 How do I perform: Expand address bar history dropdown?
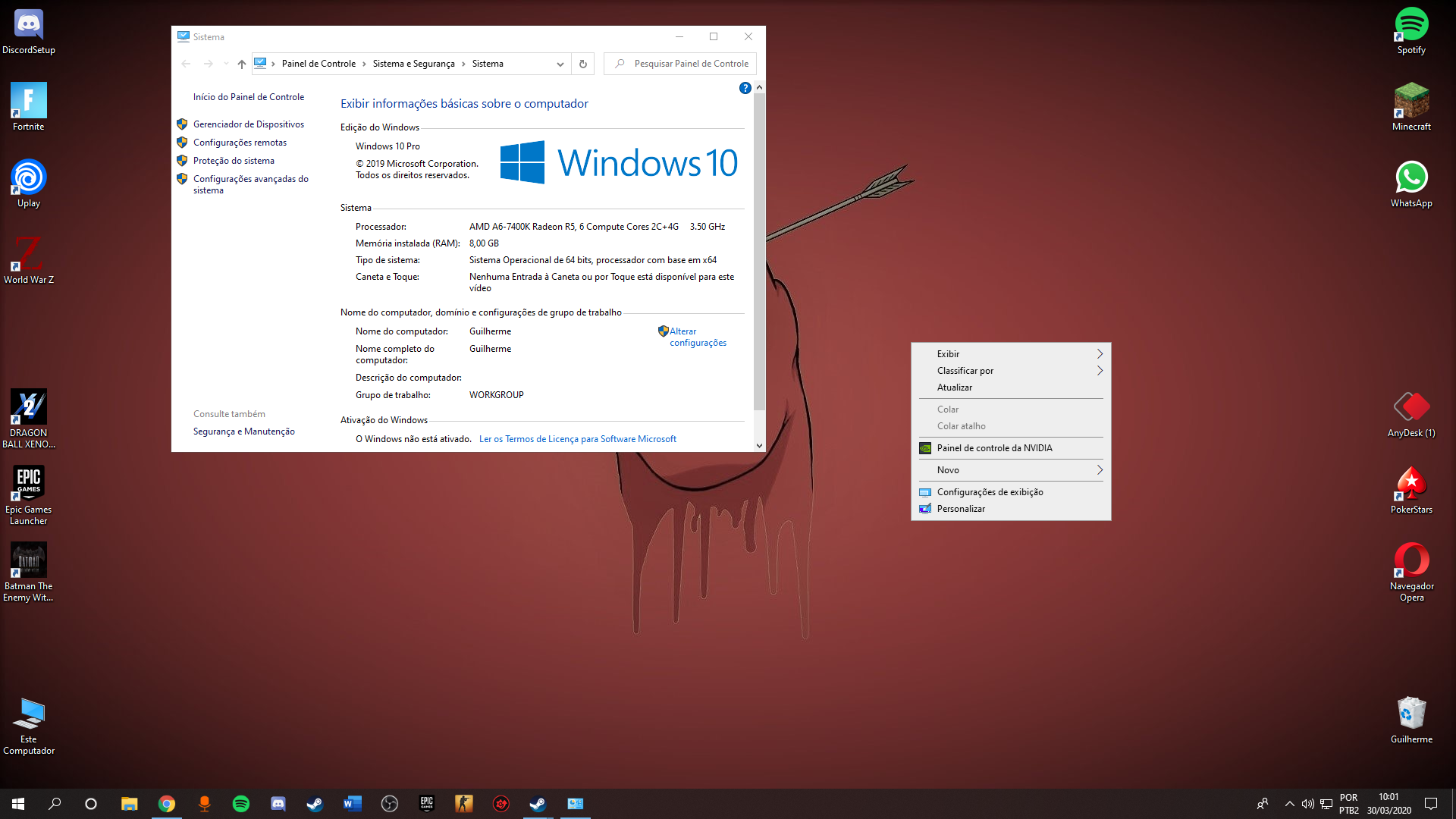[x=560, y=64]
